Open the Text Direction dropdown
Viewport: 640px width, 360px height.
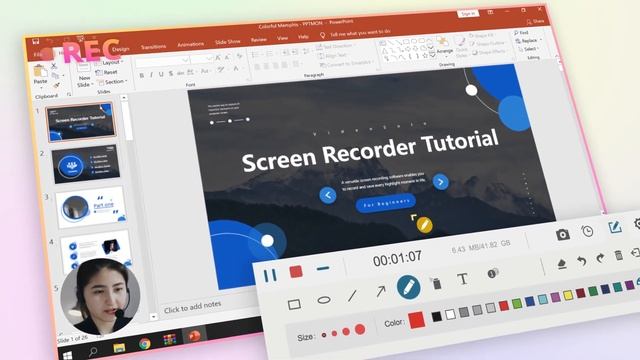[x=336, y=47]
